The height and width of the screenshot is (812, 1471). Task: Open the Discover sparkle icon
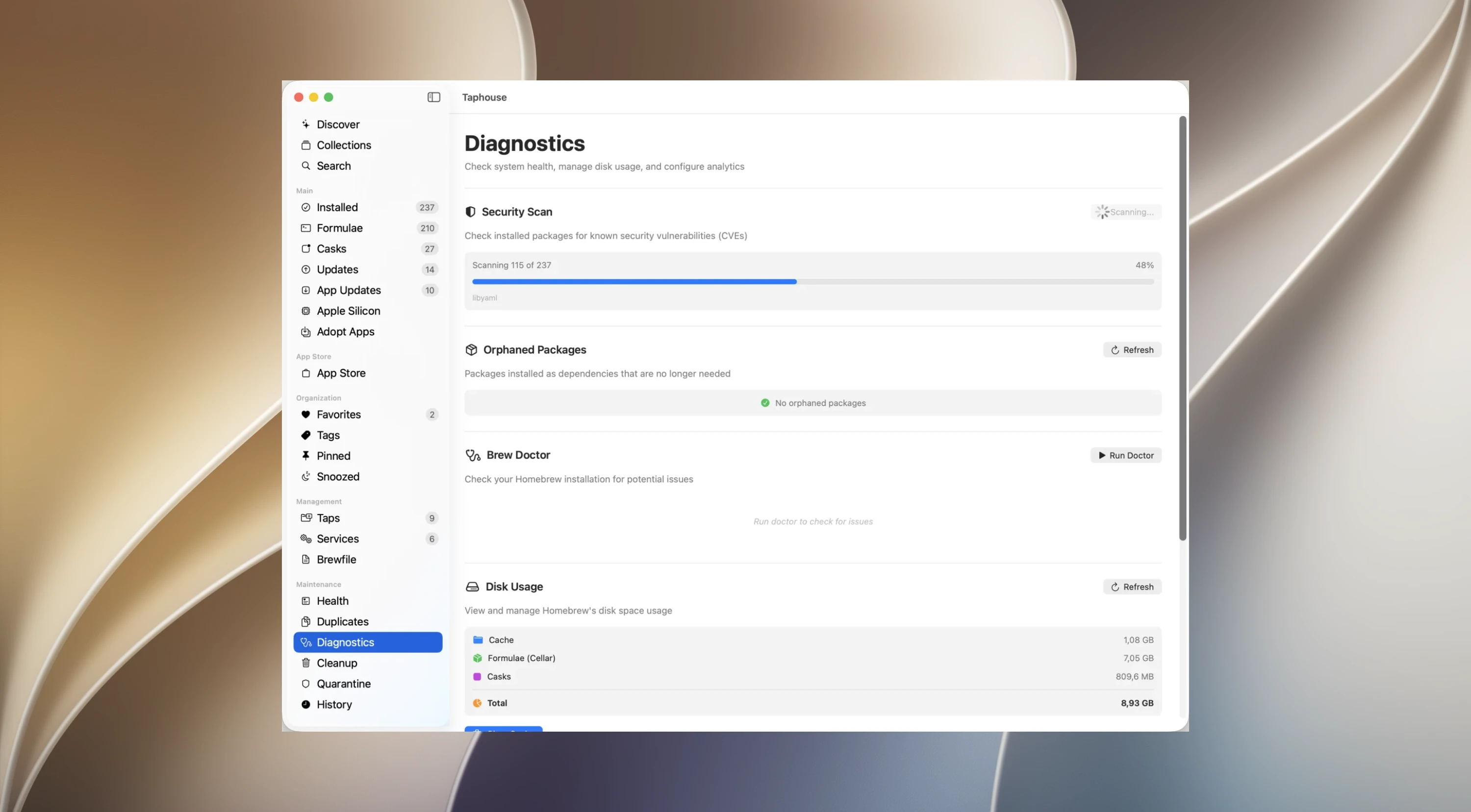(305, 124)
